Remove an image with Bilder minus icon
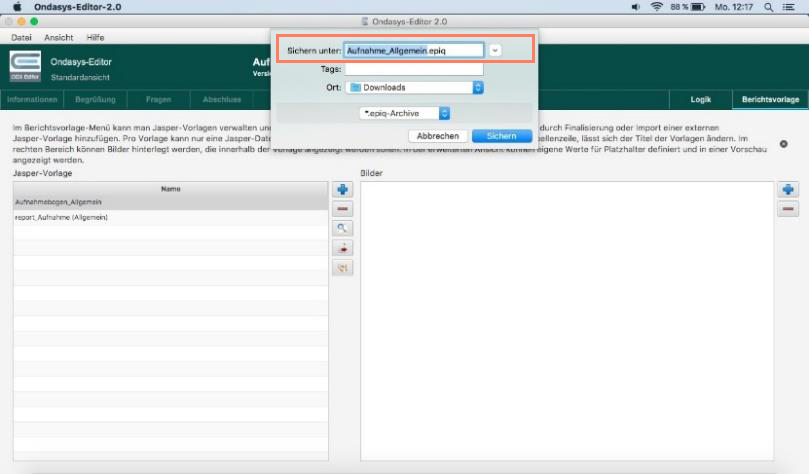The height and width of the screenshot is (476, 810). (788, 209)
